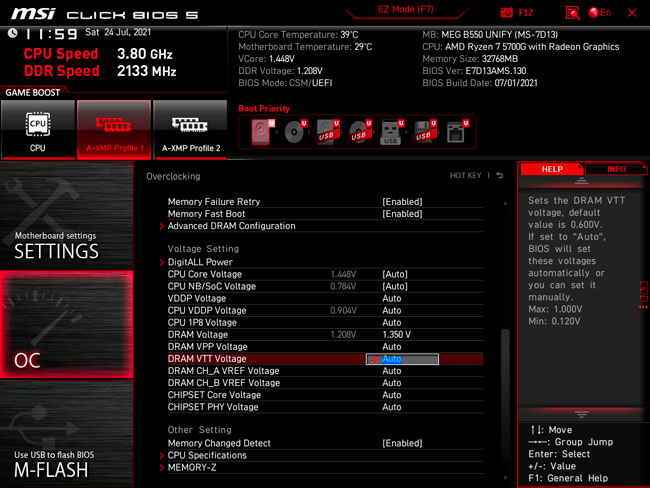Open the M-FLASH section
Viewport: 650px width, 488px height.
pos(66,434)
